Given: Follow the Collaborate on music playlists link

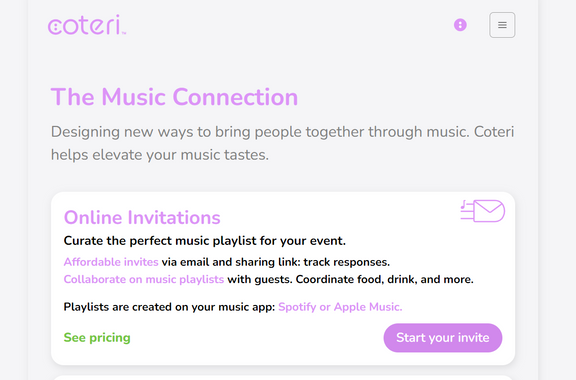Looking at the screenshot, I should click(144, 279).
